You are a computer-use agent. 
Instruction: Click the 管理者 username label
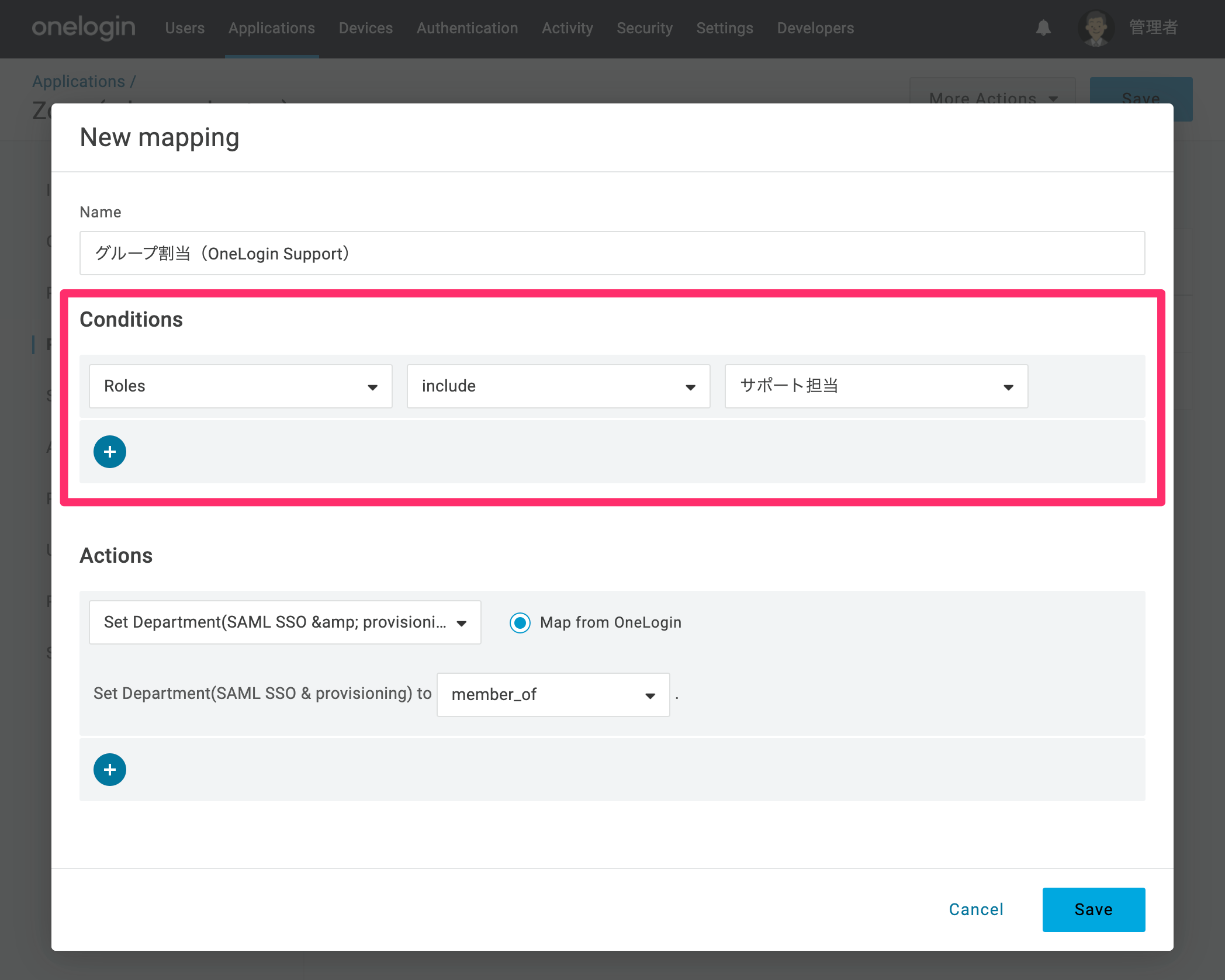pos(1153,27)
